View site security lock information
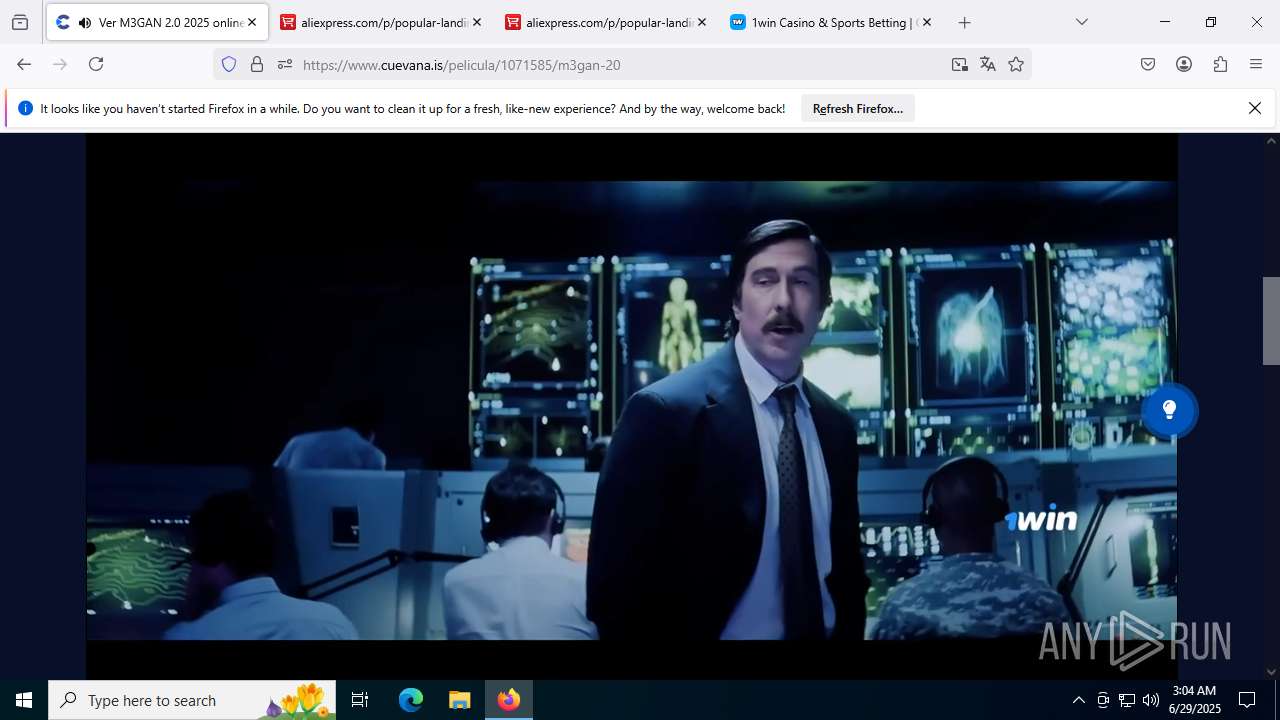This screenshot has height=720, width=1280. pos(257,64)
